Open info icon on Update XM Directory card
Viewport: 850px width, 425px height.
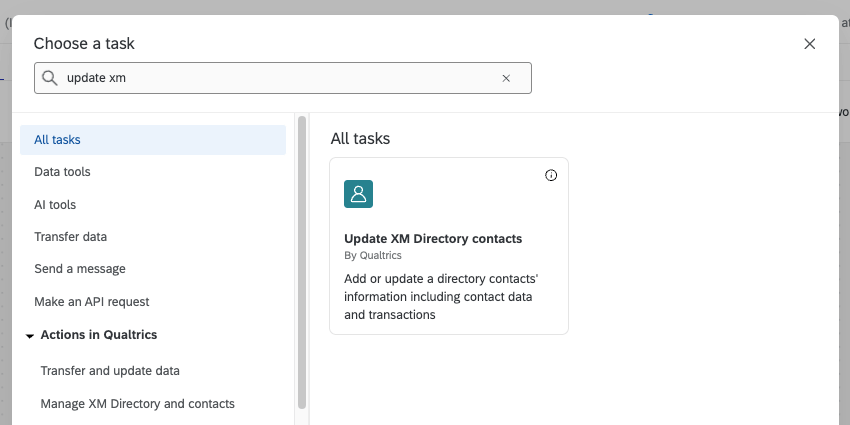[x=551, y=175]
